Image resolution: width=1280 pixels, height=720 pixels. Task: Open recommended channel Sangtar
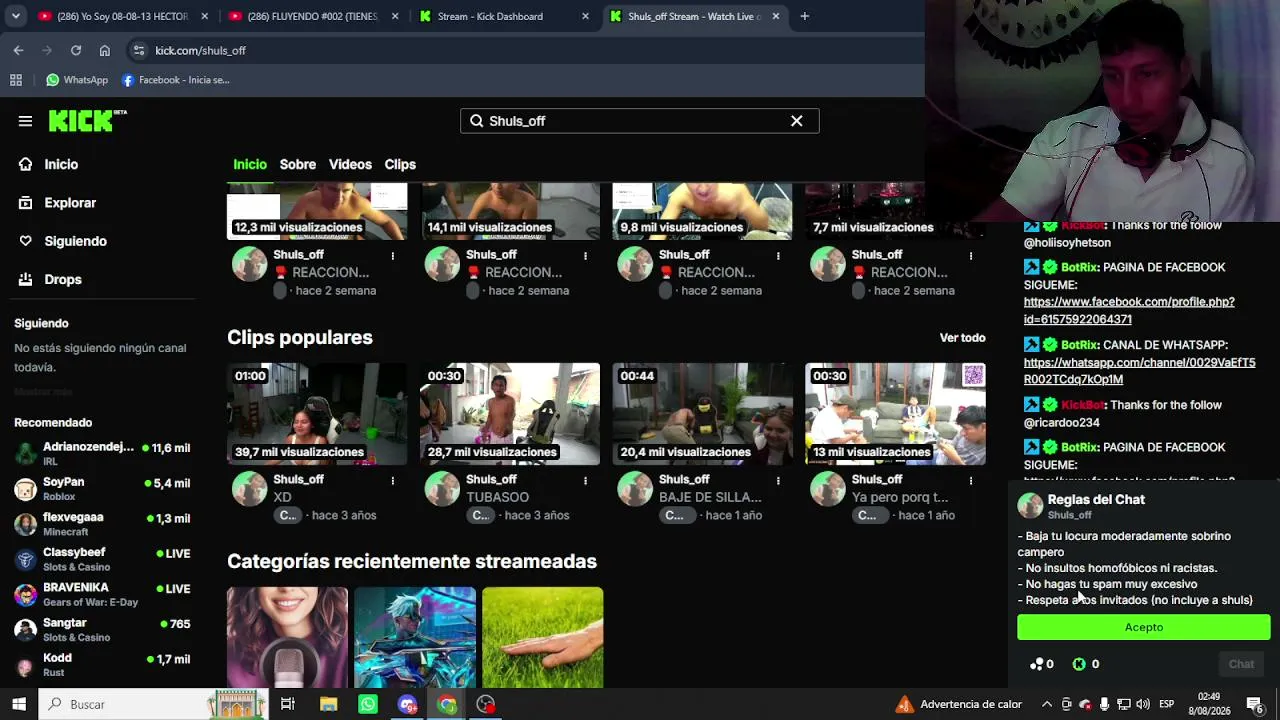[x=102, y=629]
